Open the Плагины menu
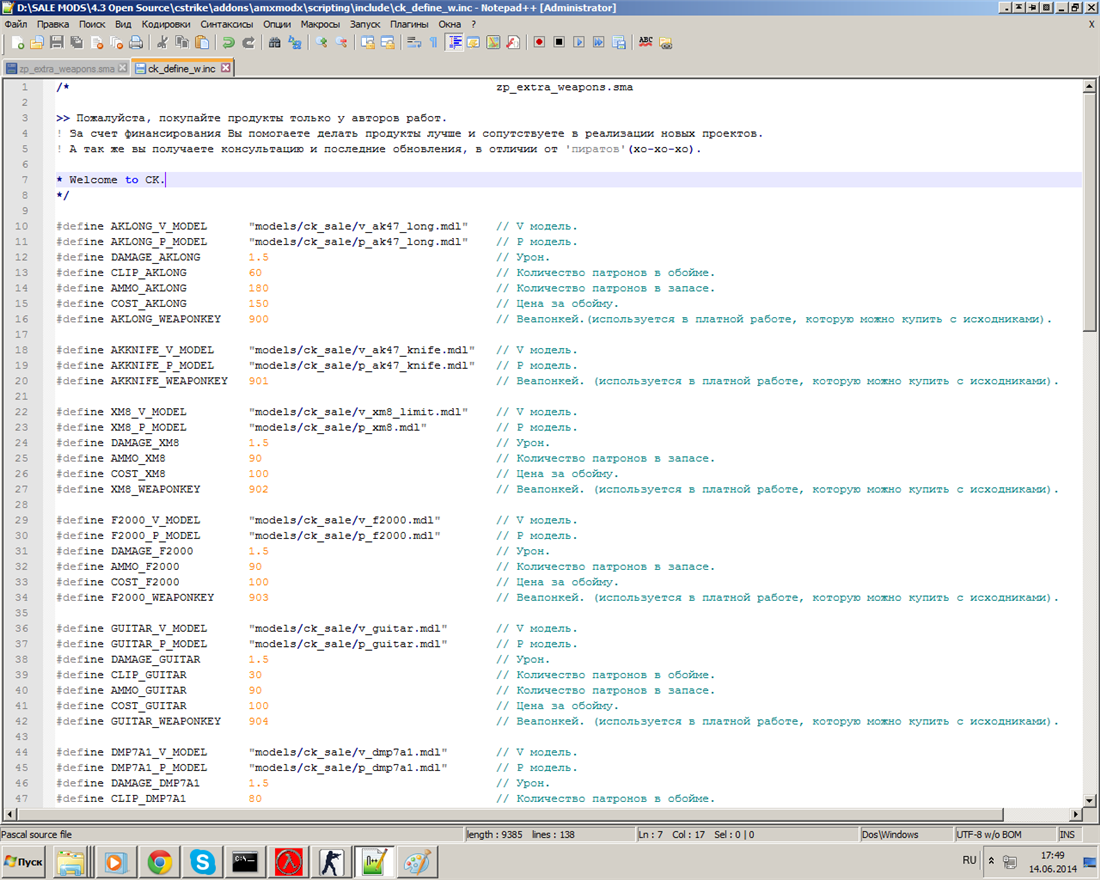The height and width of the screenshot is (880, 1100). (x=409, y=24)
